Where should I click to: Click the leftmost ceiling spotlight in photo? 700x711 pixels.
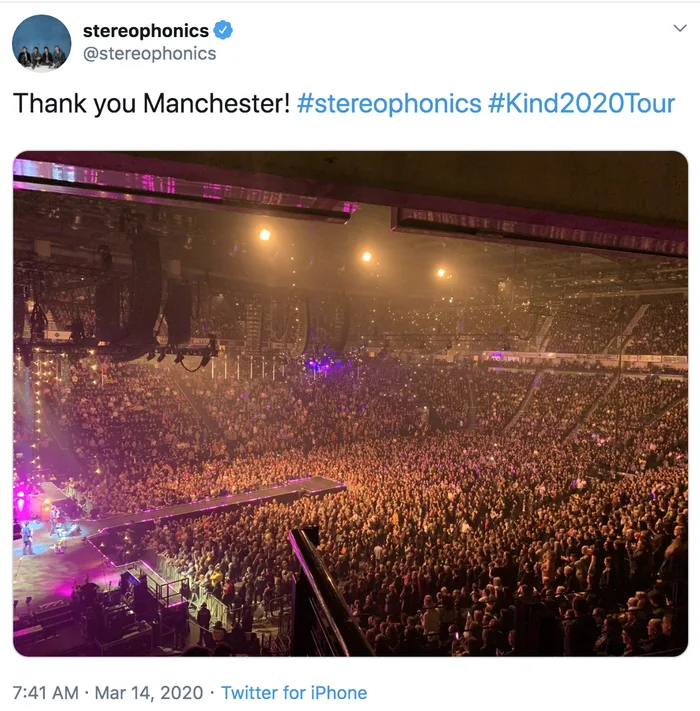point(264,234)
